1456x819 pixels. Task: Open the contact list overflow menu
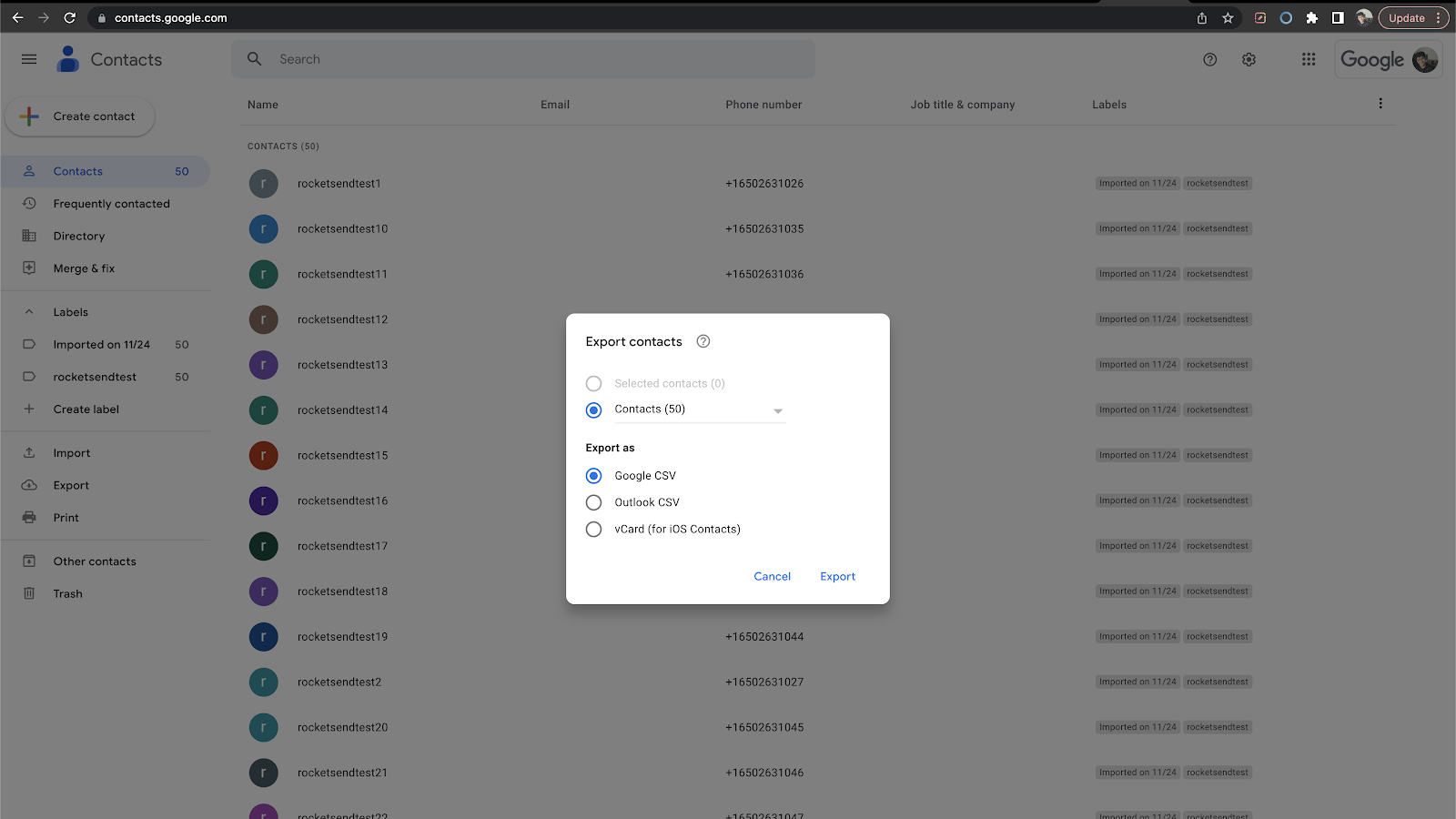[x=1380, y=103]
